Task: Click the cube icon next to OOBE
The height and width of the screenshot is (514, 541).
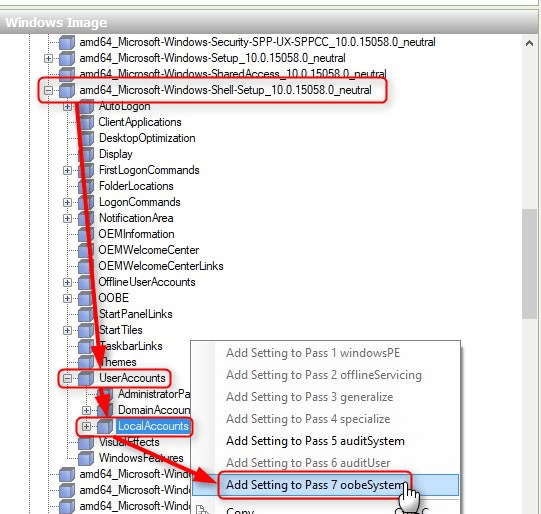Action: (86, 298)
